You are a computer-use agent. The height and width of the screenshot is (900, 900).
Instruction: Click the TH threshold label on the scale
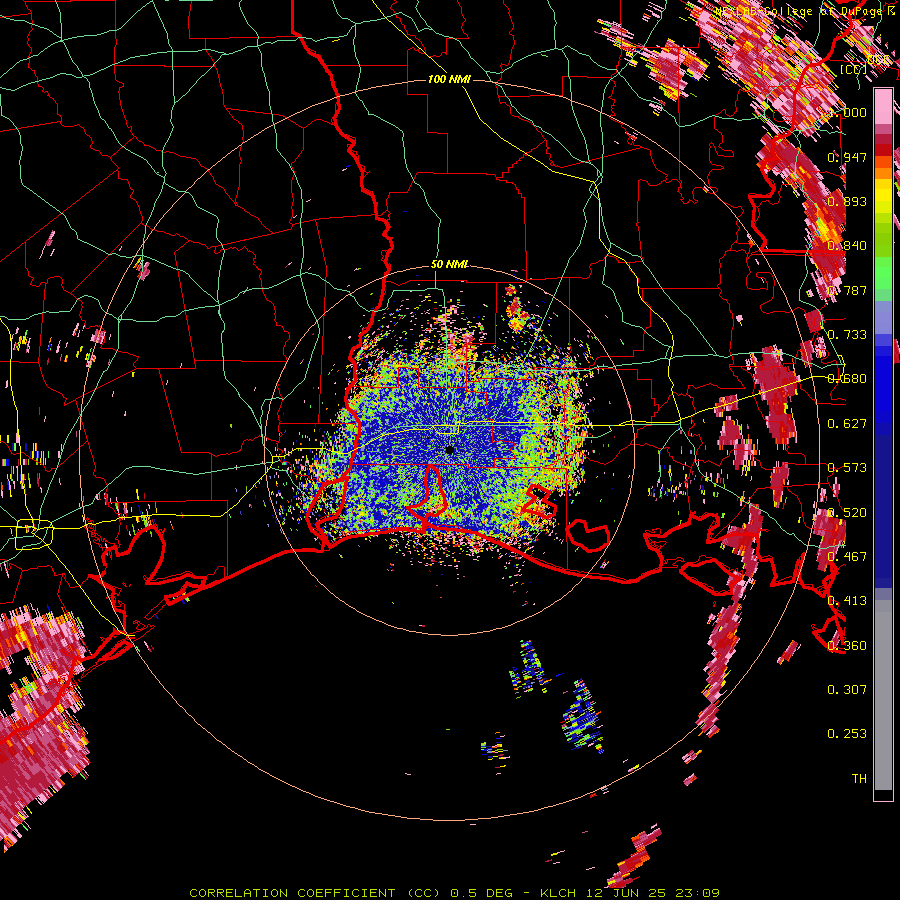click(x=859, y=779)
